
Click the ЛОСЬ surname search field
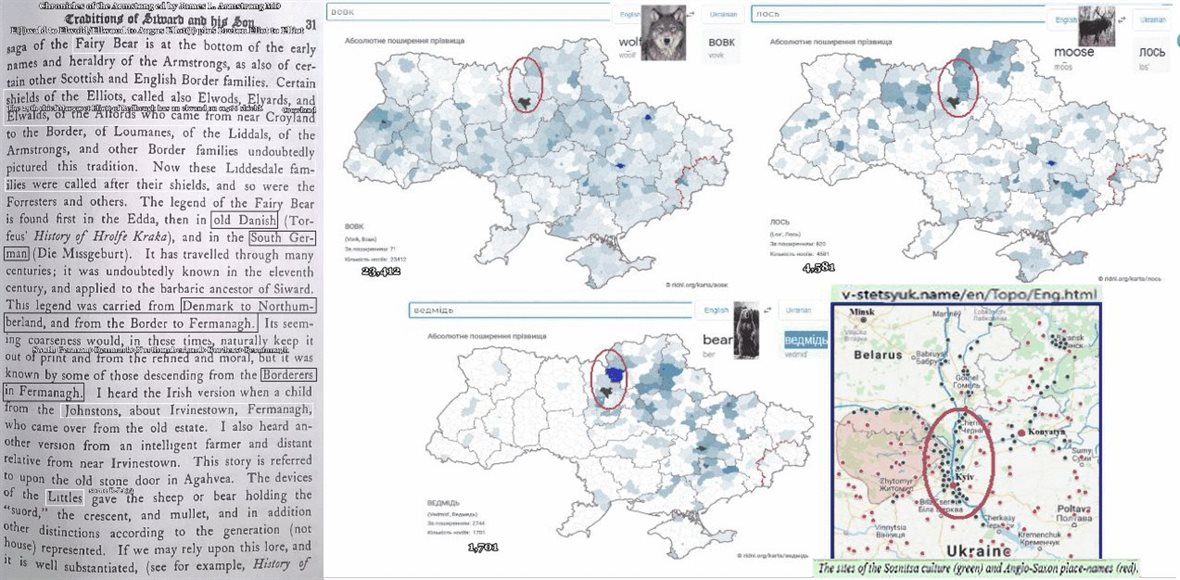pos(900,15)
